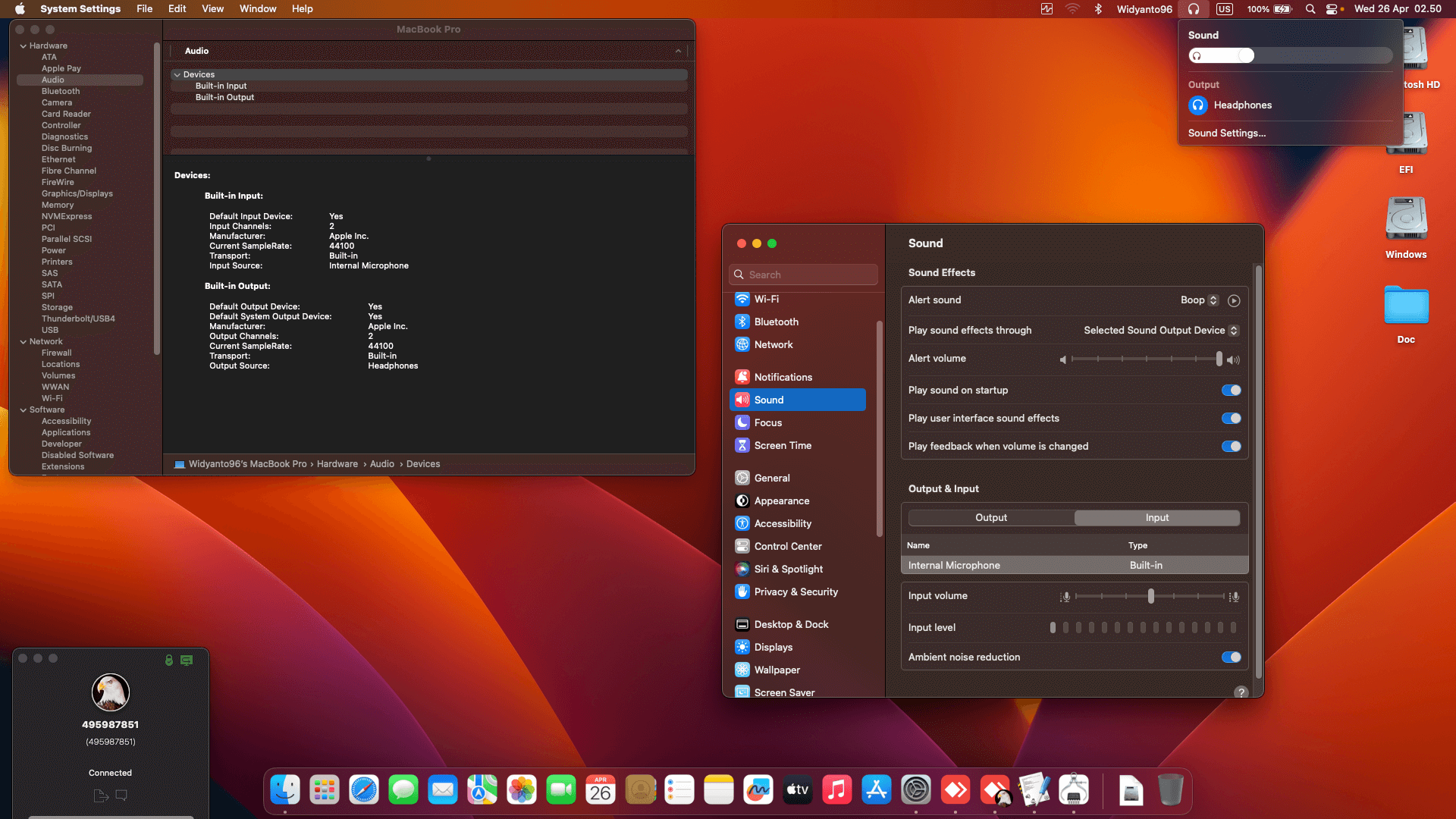Collapse Devices disclosure in Audio pane

[177, 75]
